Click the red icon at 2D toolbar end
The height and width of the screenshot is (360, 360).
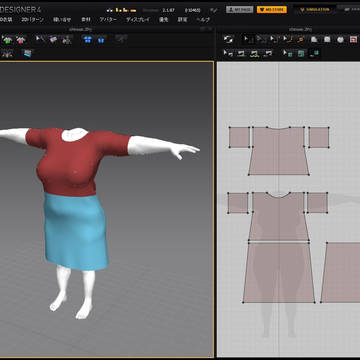pyautogui.click(x=353, y=40)
